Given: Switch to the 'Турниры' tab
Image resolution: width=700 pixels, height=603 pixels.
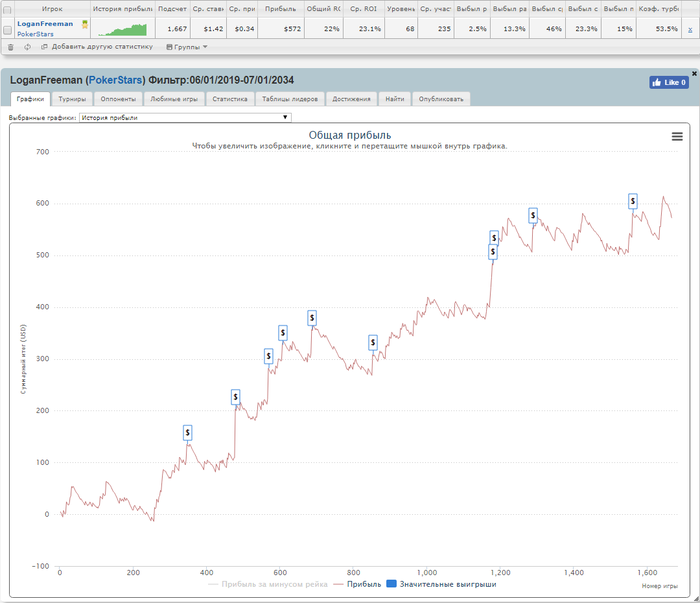Looking at the screenshot, I should tap(71, 99).
